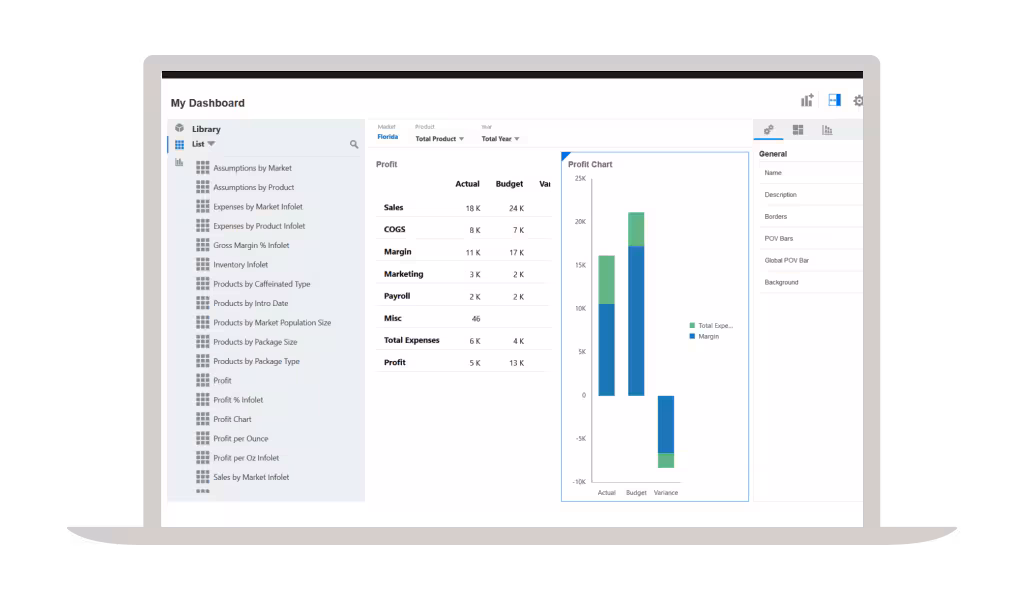This screenshot has height=600, width=1024.
Task: Click the Library cube icon
Action: point(179,129)
